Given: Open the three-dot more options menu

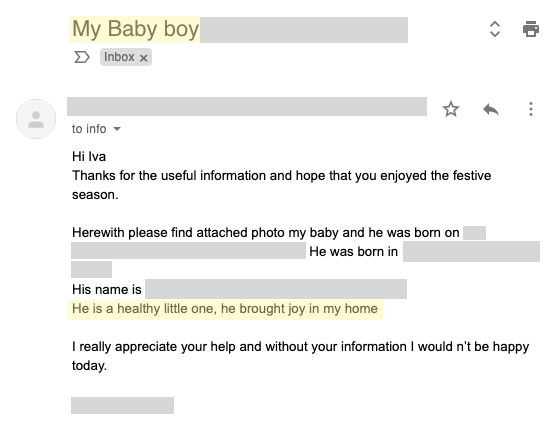Looking at the screenshot, I should point(531,109).
